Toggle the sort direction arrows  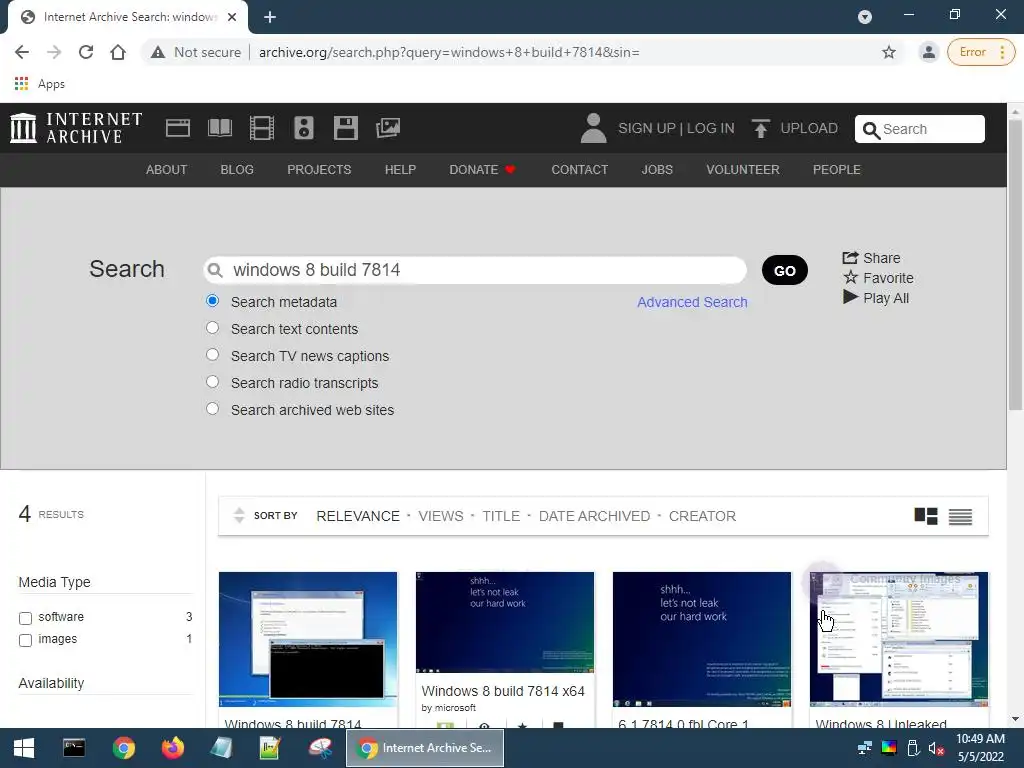coord(239,515)
